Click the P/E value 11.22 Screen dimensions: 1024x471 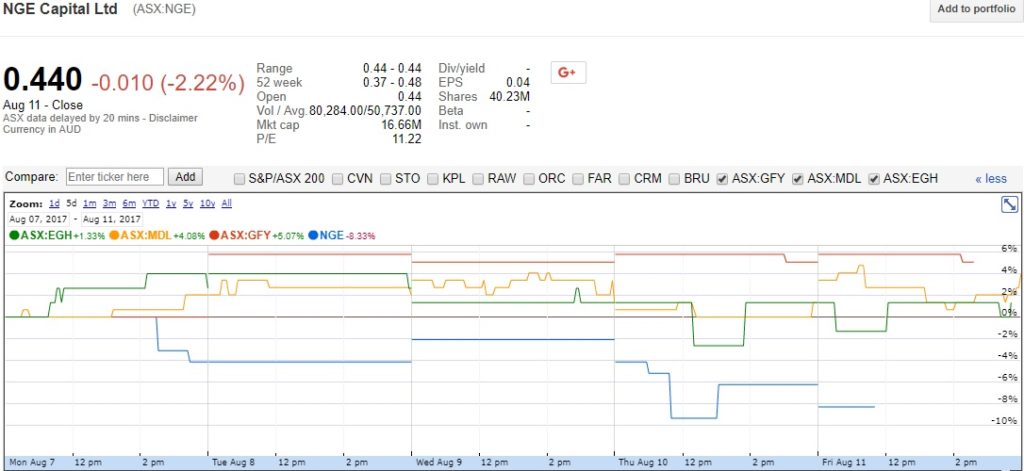click(x=406, y=138)
